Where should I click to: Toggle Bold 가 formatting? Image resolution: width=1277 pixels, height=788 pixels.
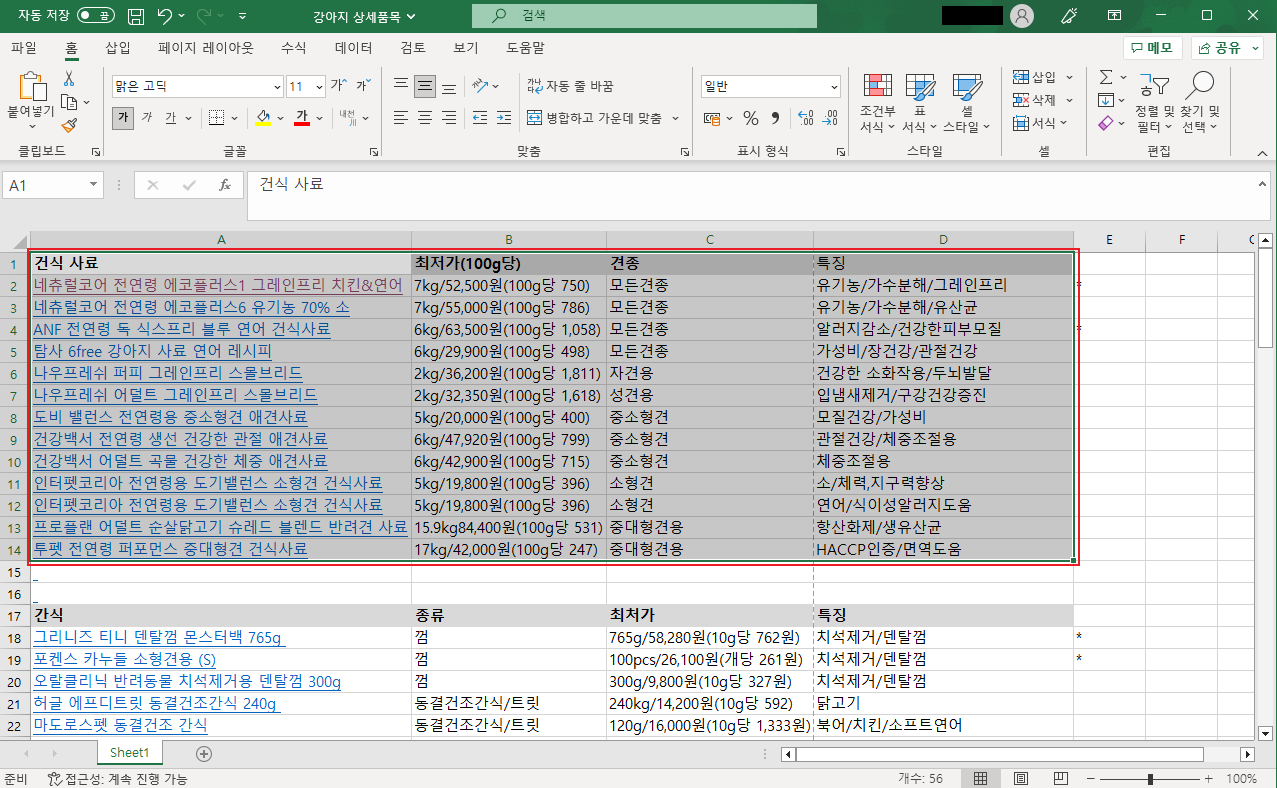click(x=123, y=118)
